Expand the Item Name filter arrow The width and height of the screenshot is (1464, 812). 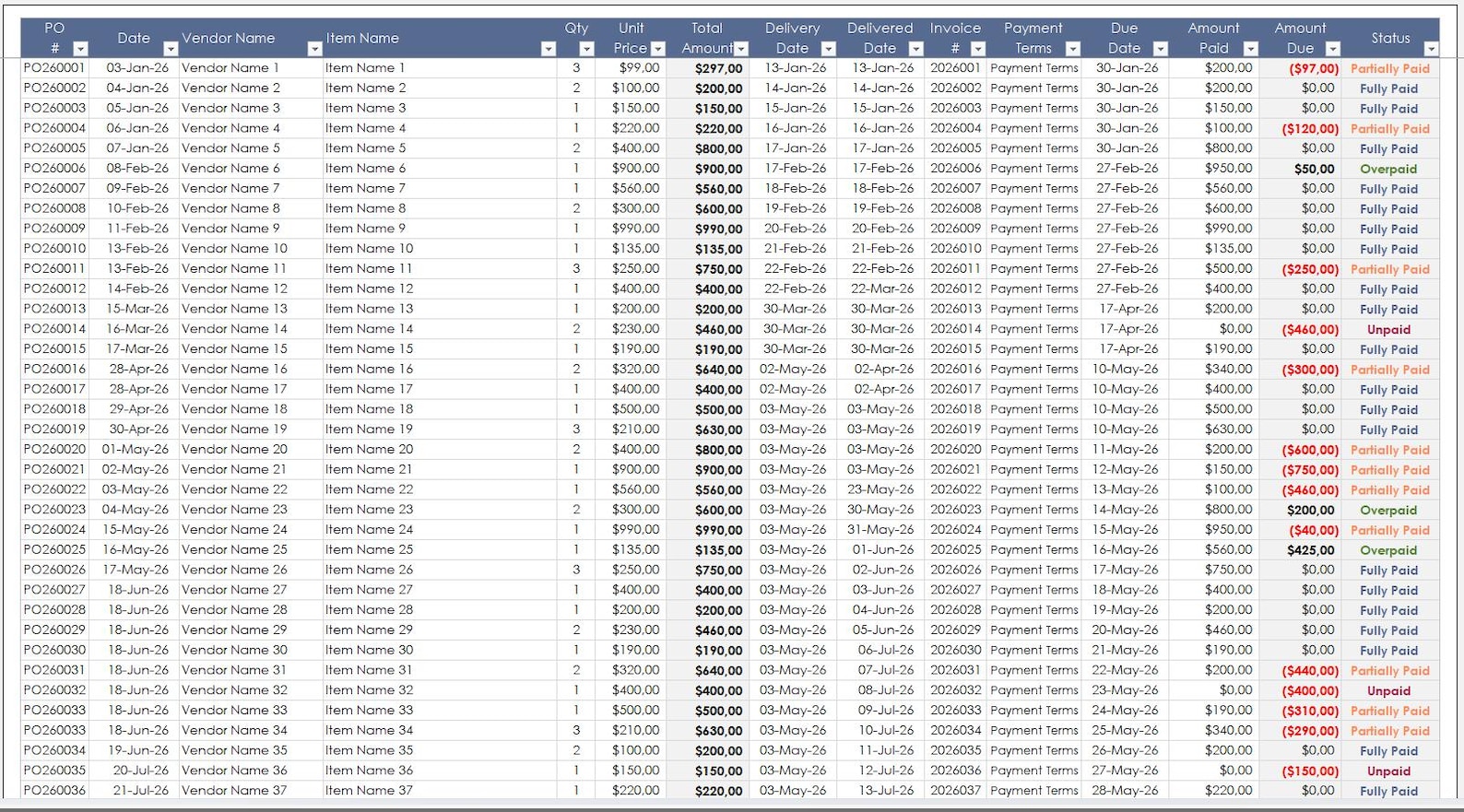[549, 48]
